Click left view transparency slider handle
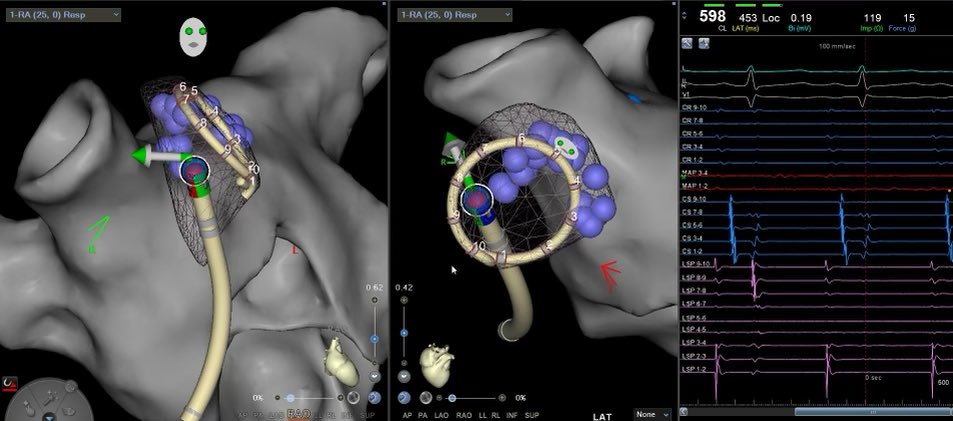953x421 pixels. [x=291, y=398]
